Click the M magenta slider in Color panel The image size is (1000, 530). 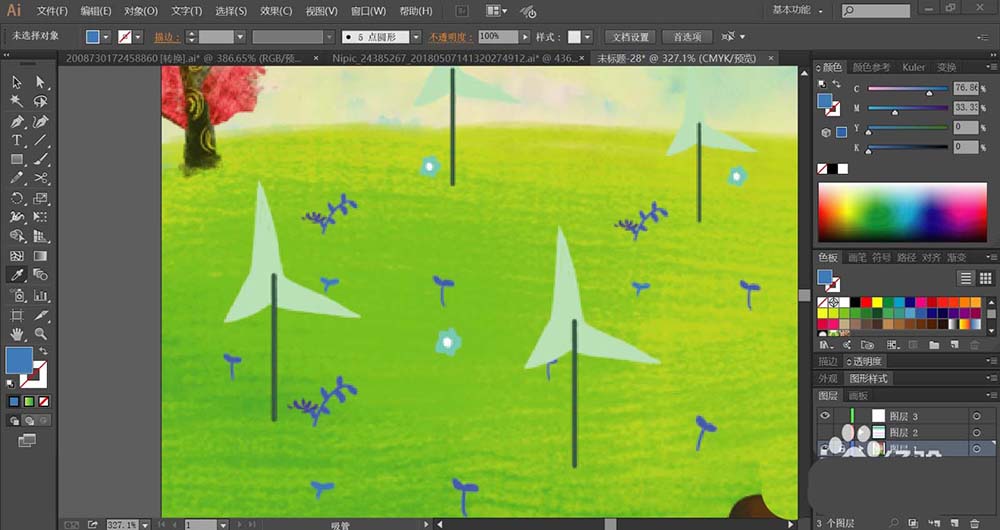908,108
